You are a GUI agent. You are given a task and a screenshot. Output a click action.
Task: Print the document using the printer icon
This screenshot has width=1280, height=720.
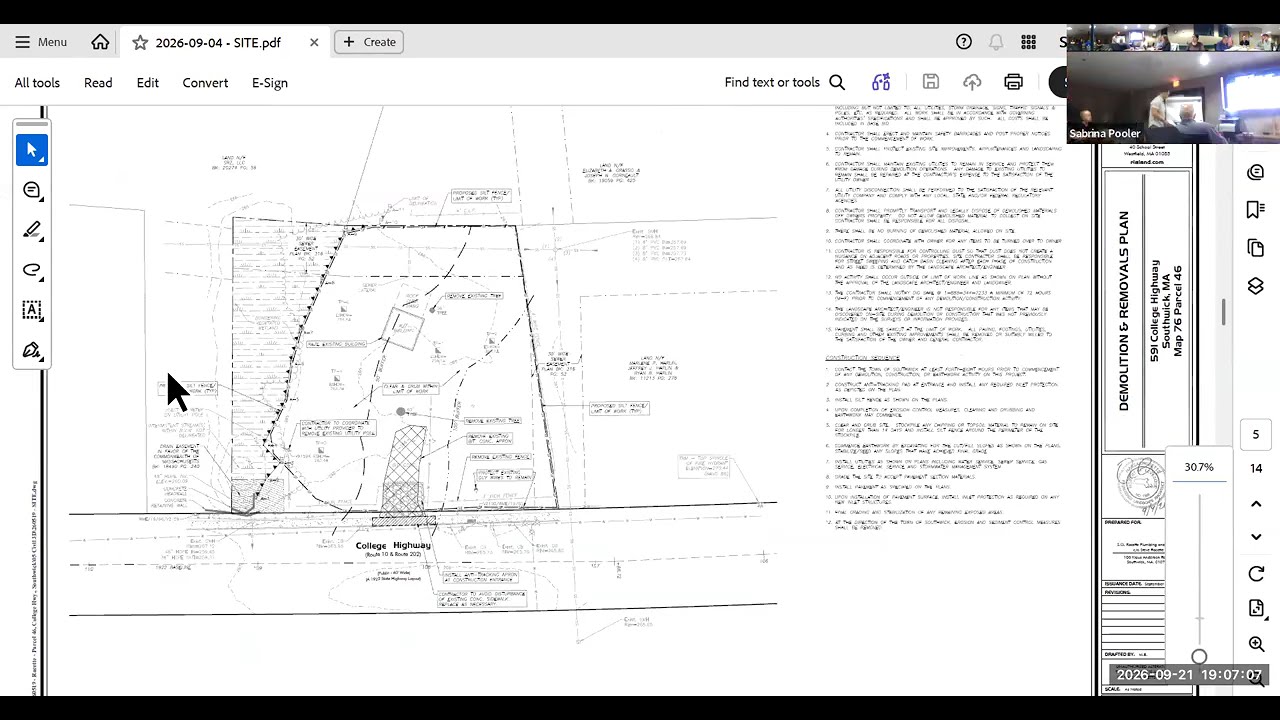pos(1014,82)
